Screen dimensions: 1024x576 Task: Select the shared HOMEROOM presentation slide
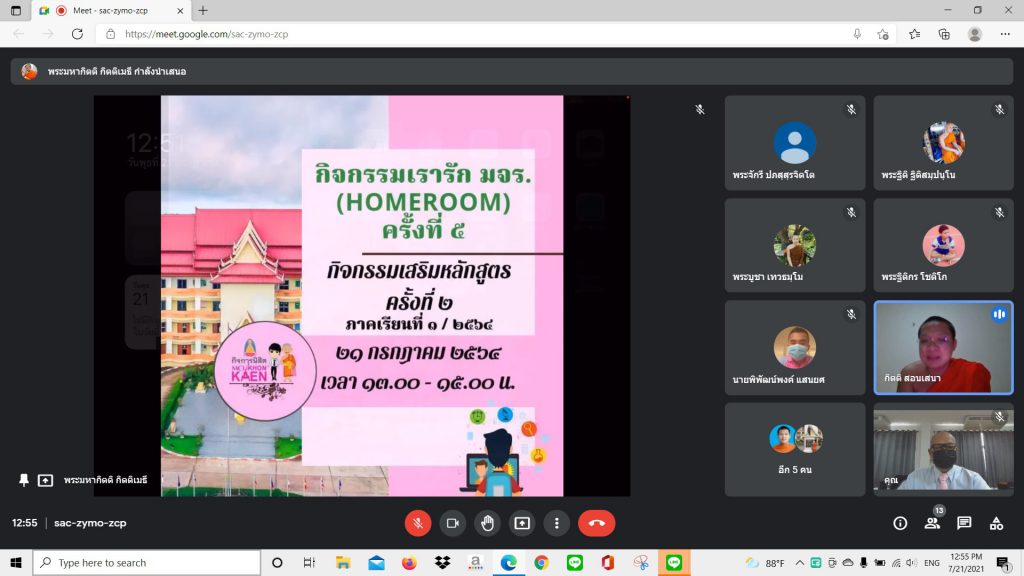tap(362, 296)
